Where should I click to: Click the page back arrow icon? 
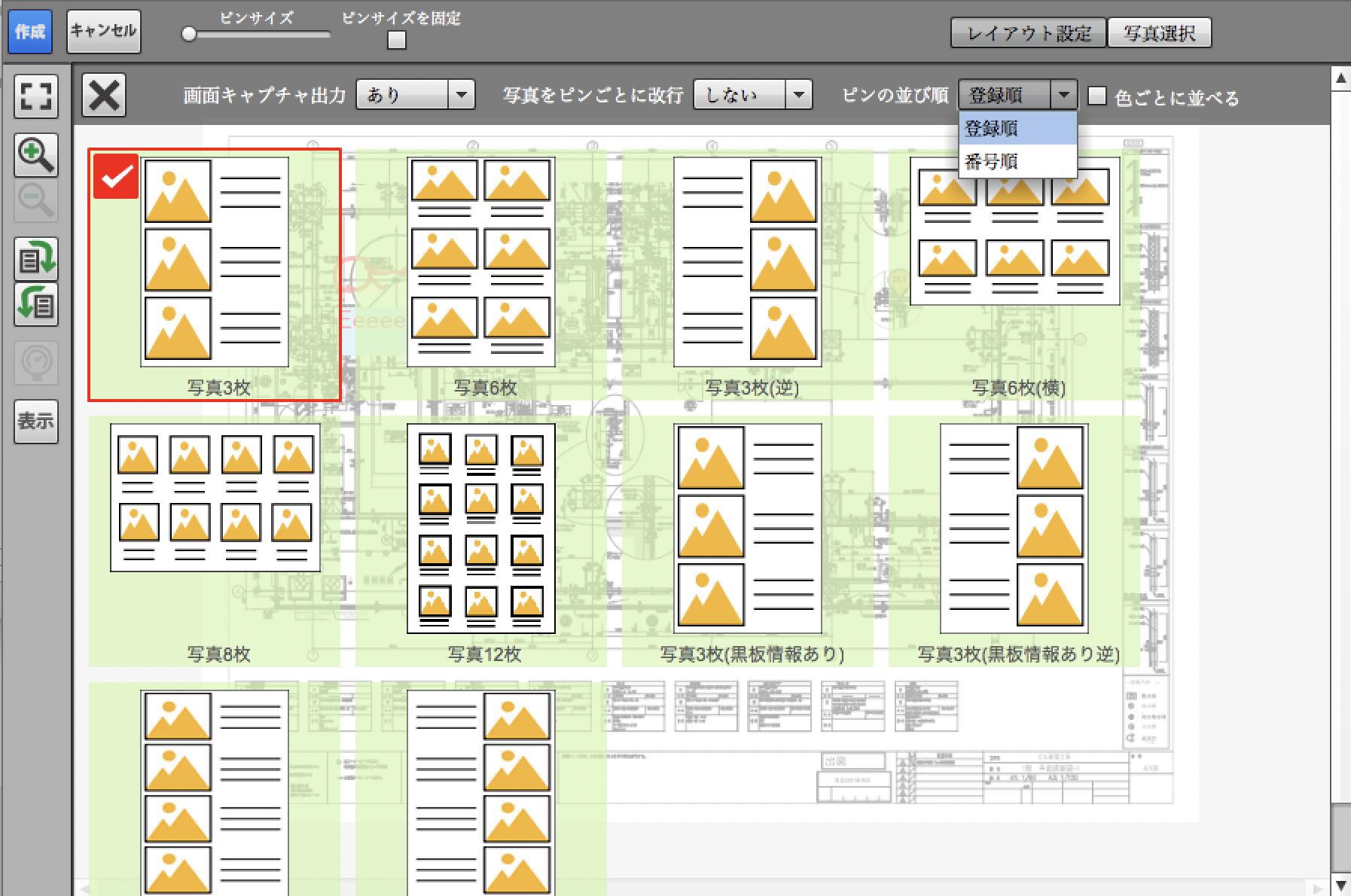[x=35, y=305]
